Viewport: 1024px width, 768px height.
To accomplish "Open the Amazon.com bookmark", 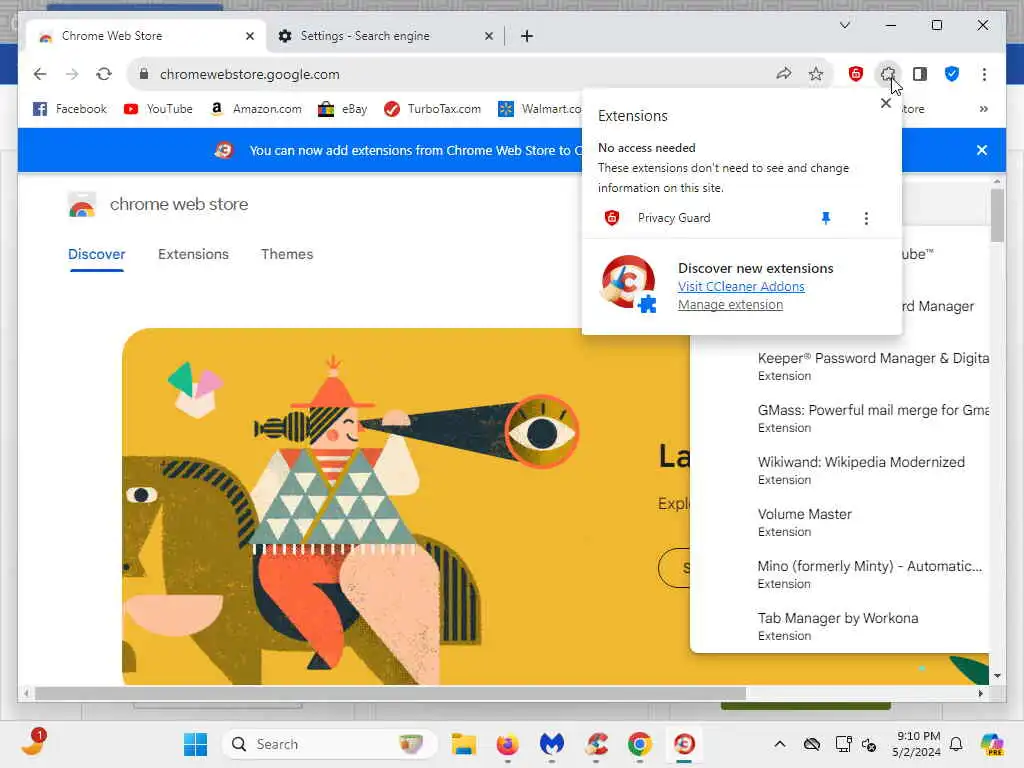I will click(x=255, y=109).
